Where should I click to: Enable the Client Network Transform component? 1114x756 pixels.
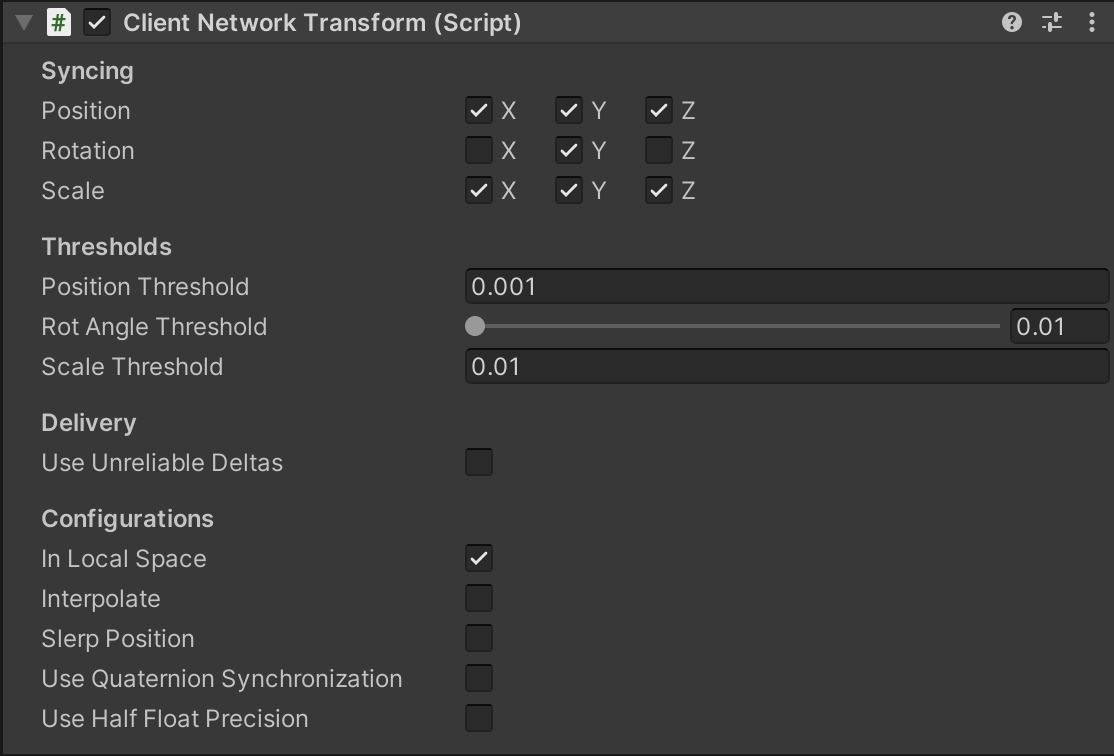97,22
